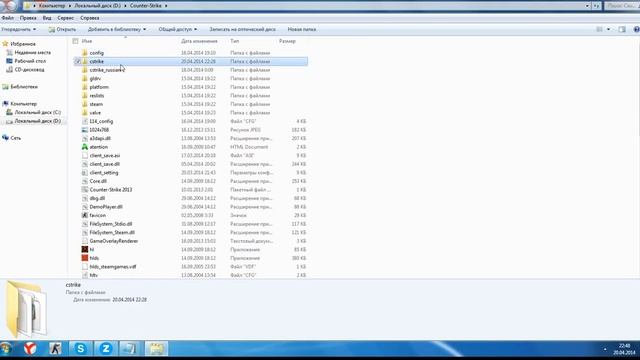Click the atention HTML document icon
Viewport: 640px width, 360px height.
point(84,147)
